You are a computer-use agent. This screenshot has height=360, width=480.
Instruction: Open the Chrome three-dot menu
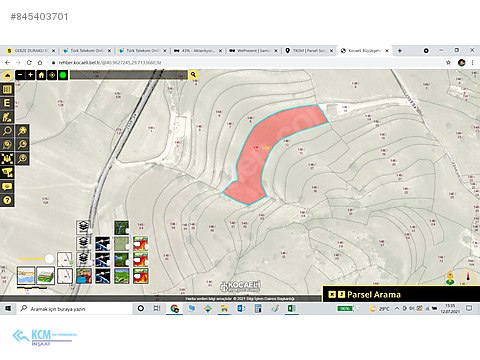point(473,62)
